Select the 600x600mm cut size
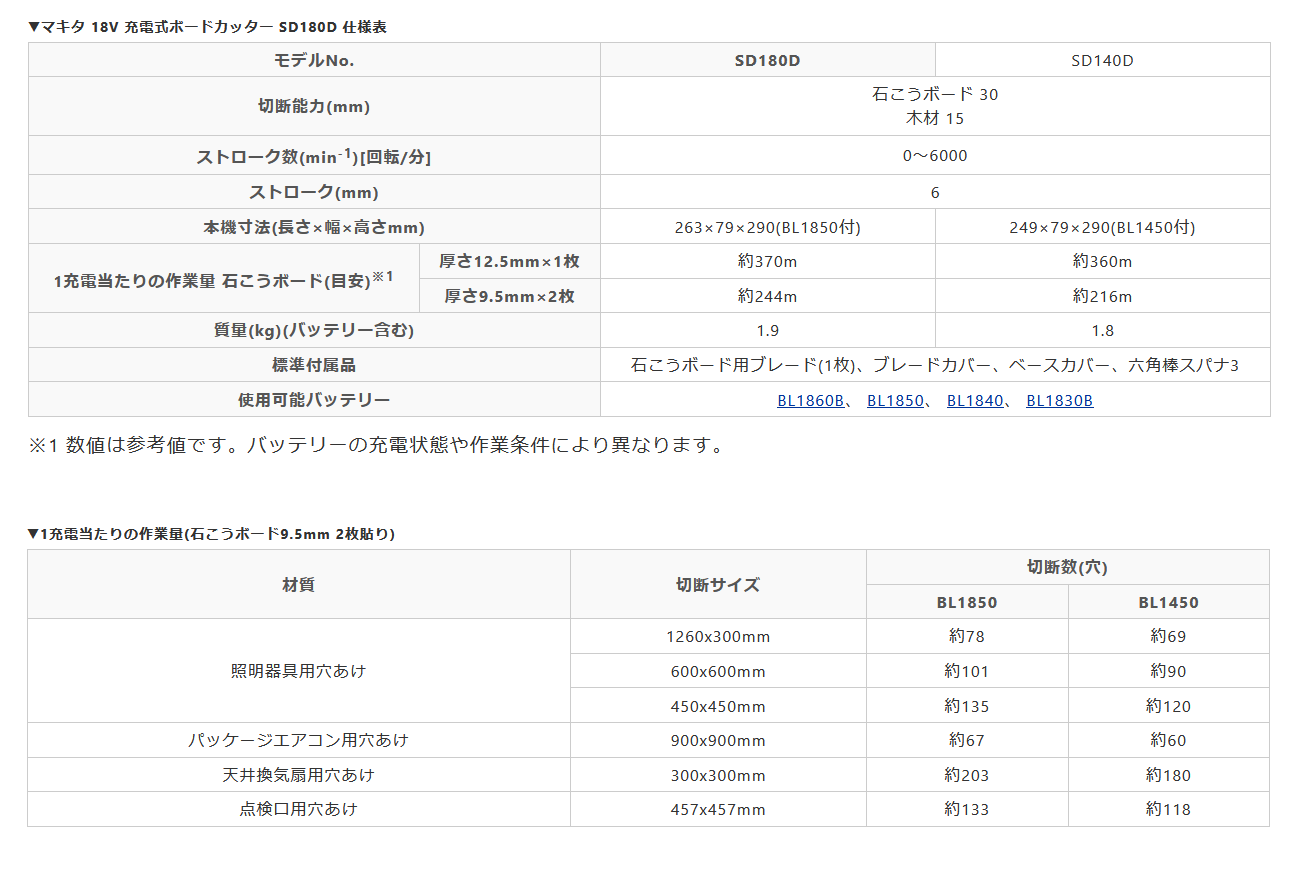The width and height of the screenshot is (1304, 870). click(x=718, y=671)
